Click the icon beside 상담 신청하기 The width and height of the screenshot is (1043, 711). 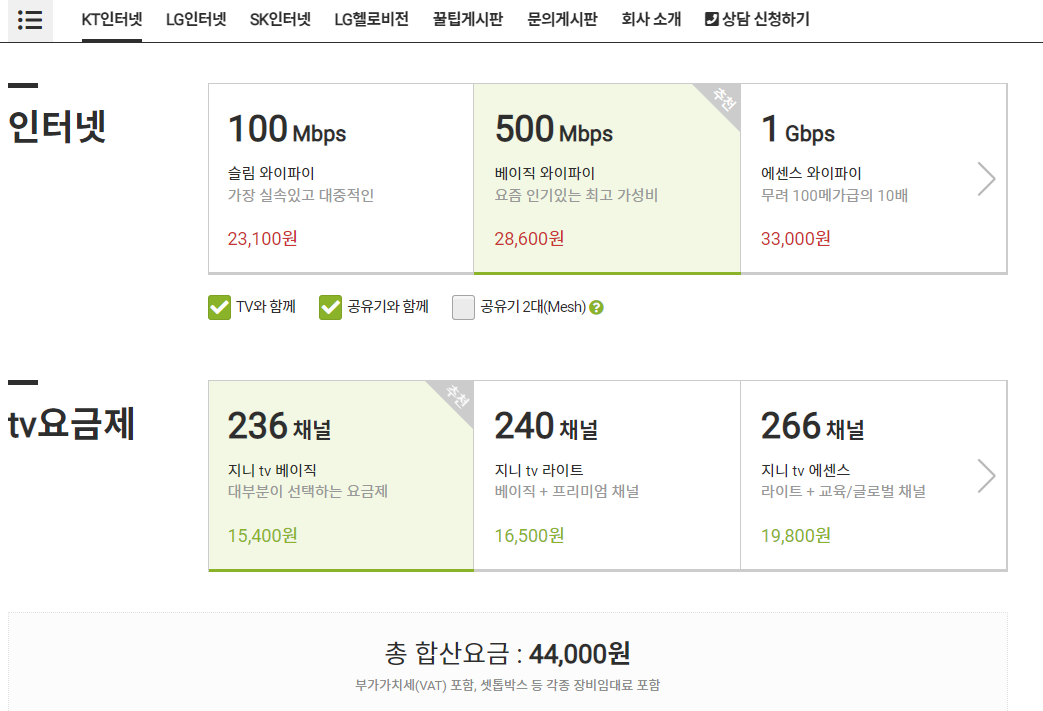point(711,19)
